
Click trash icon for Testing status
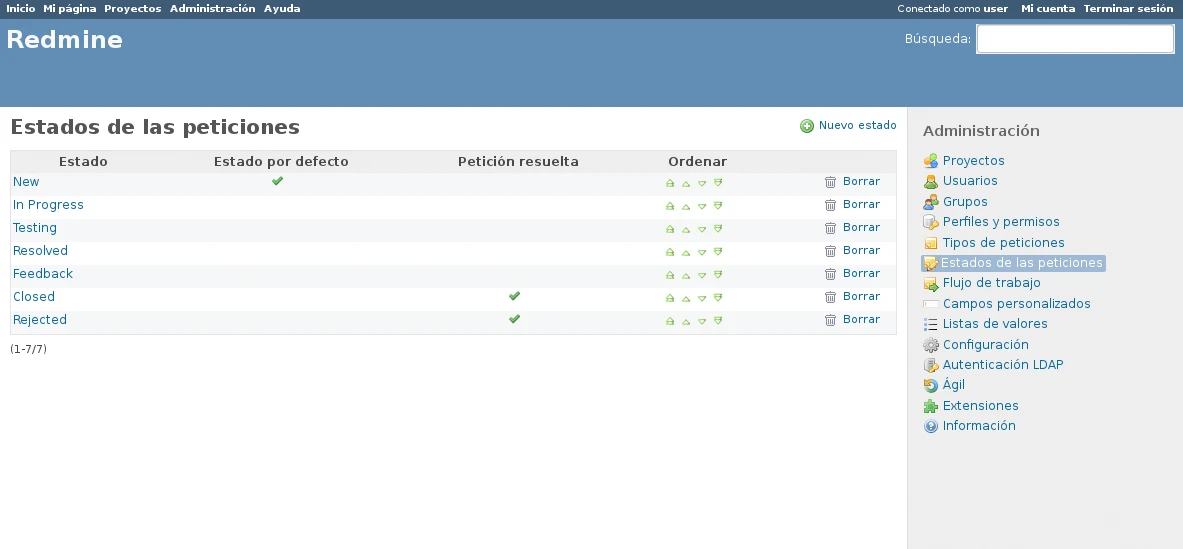click(830, 228)
